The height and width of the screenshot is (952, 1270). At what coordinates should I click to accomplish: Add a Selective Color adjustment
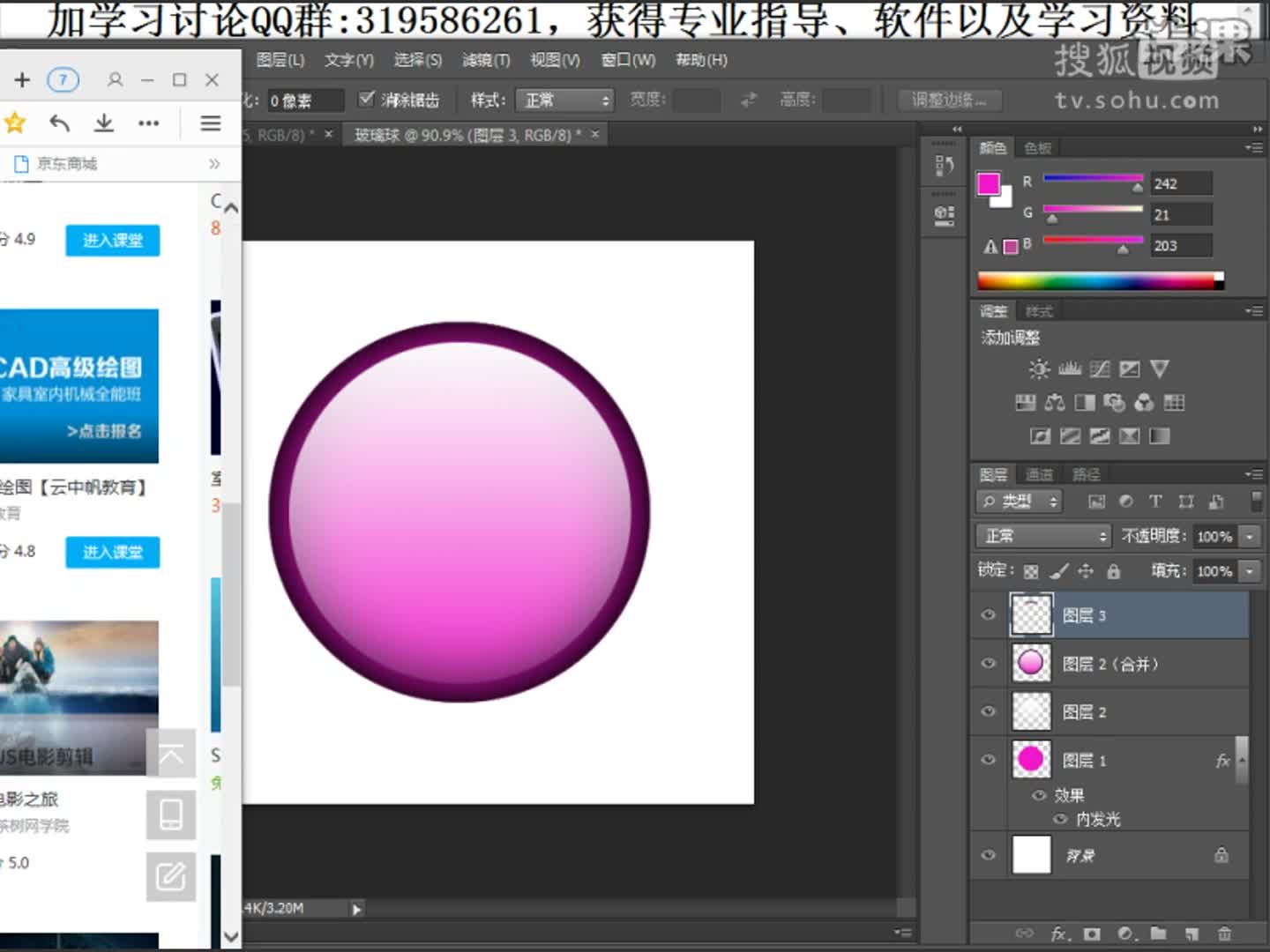[x=1130, y=435]
